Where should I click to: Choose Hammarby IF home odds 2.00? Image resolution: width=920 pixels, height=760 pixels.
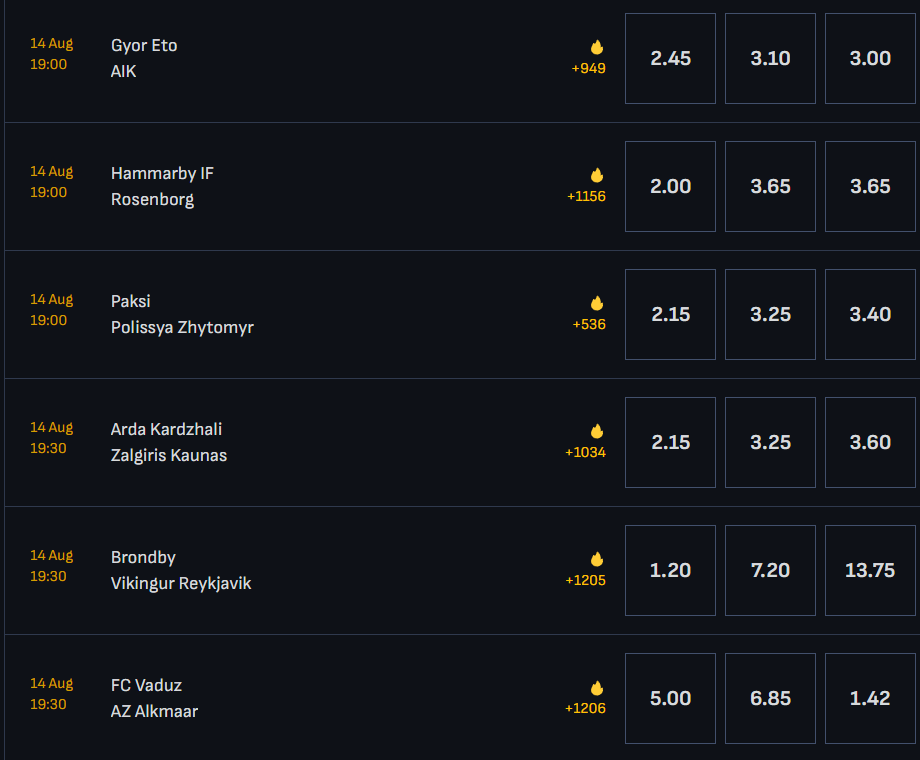670,186
